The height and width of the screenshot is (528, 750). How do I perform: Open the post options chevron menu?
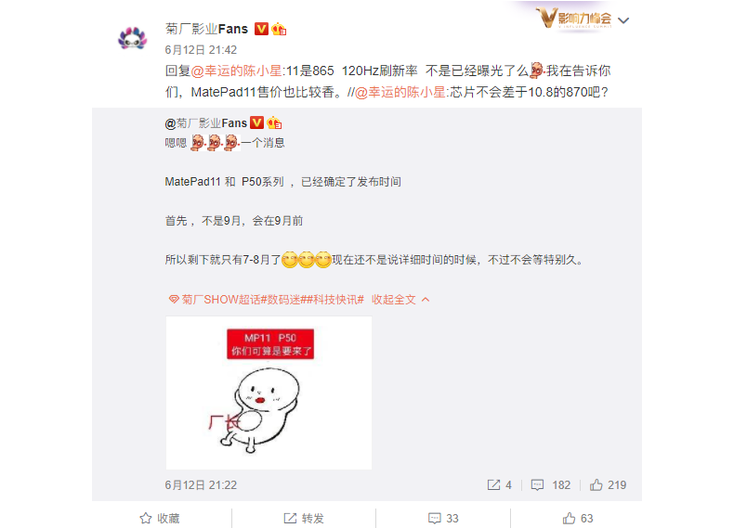coord(623,21)
